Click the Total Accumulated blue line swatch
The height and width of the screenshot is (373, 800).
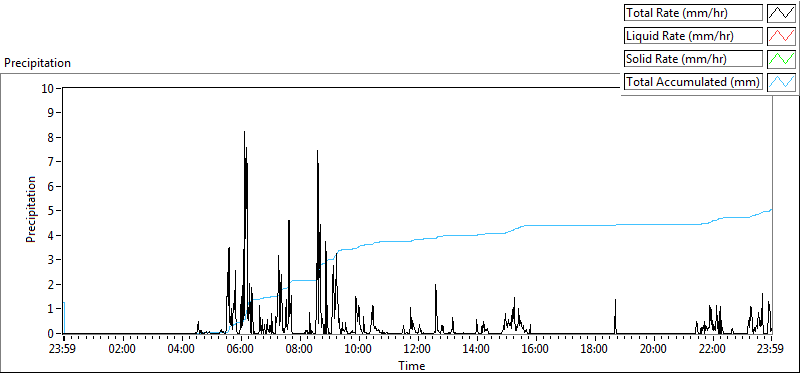[781, 82]
